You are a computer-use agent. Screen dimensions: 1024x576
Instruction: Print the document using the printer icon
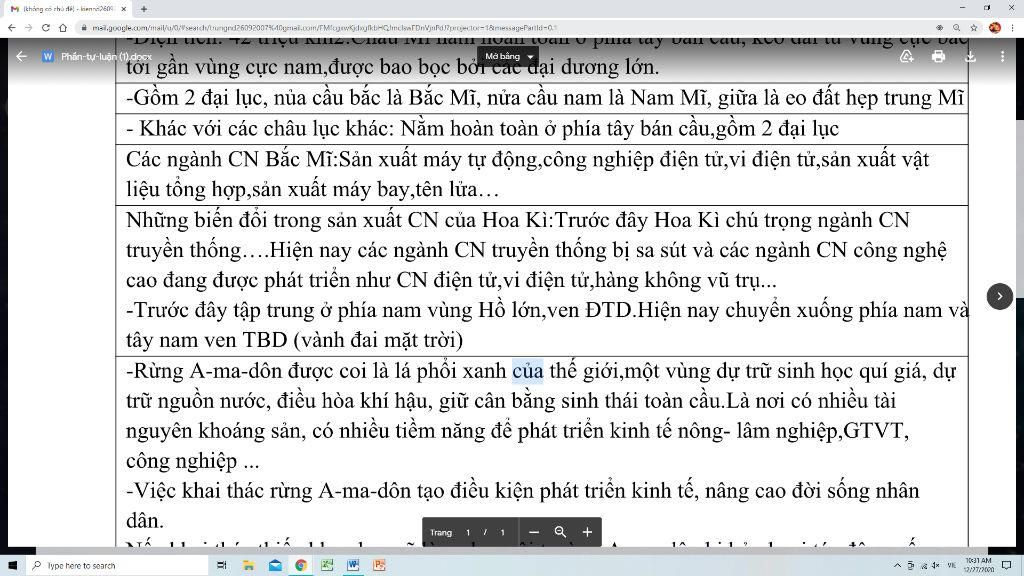pyautogui.click(x=938, y=57)
